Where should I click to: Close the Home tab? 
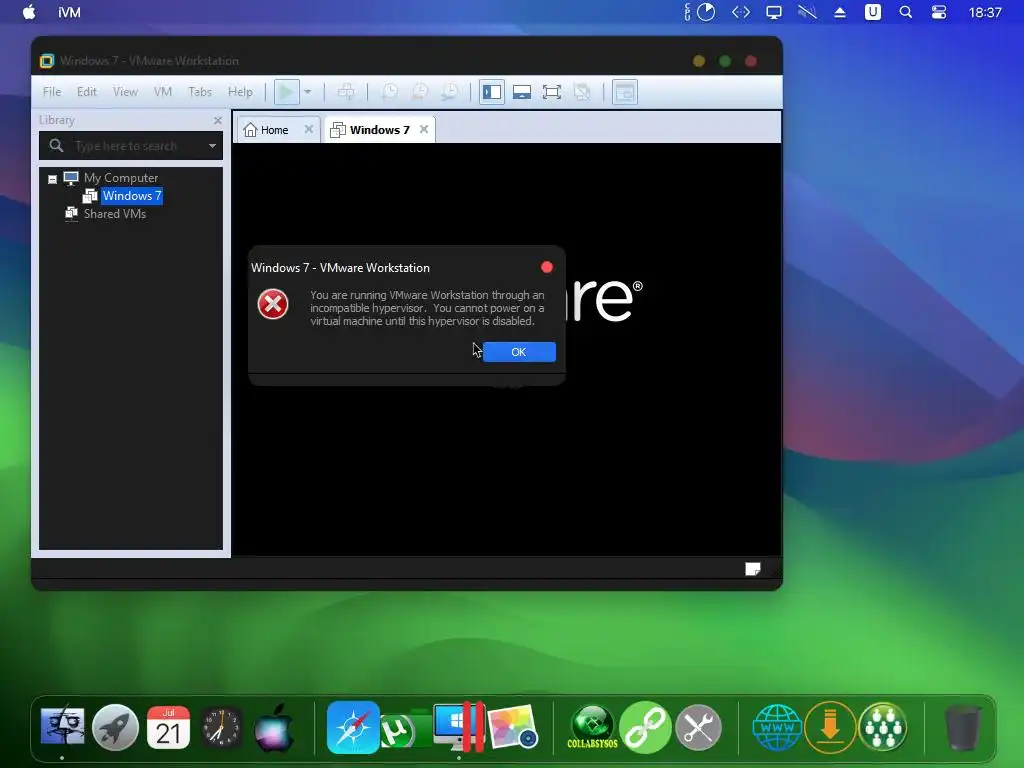click(x=309, y=129)
